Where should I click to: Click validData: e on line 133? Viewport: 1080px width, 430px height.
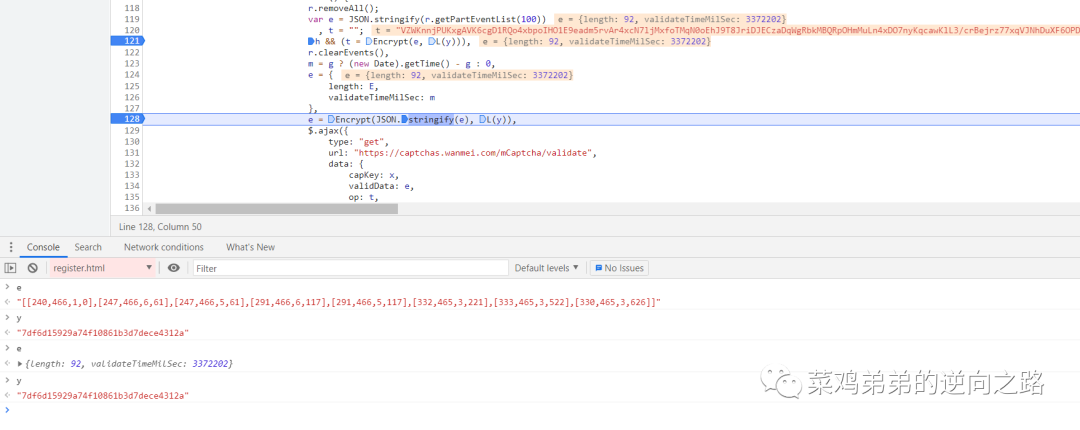381,187
